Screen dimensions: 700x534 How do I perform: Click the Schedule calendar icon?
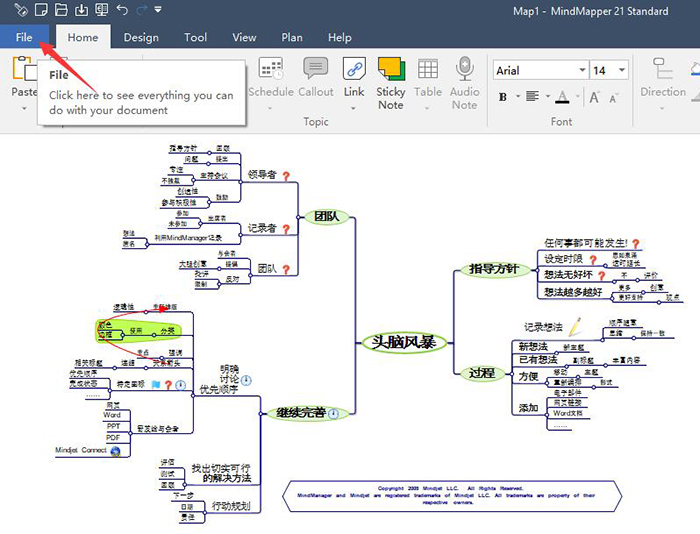coord(271,68)
